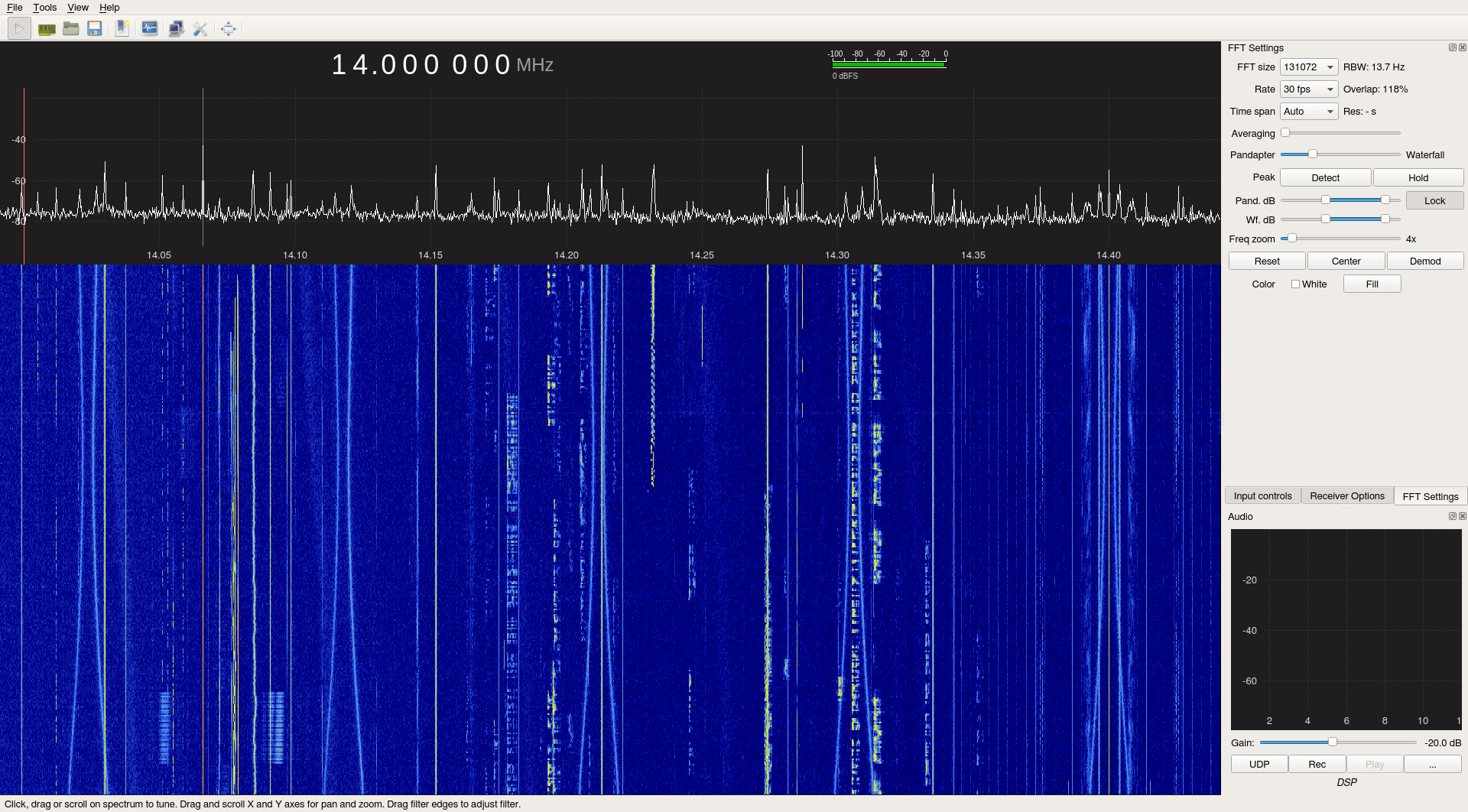The height and width of the screenshot is (812, 1468).
Task: Adjust the Pand. dB range slider
Action: coord(1340,201)
